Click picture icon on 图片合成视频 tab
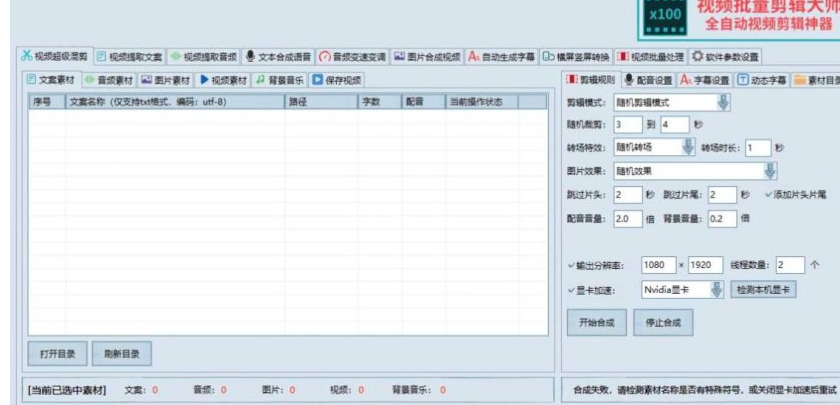The height and width of the screenshot is (405, 840). [399, 56]
